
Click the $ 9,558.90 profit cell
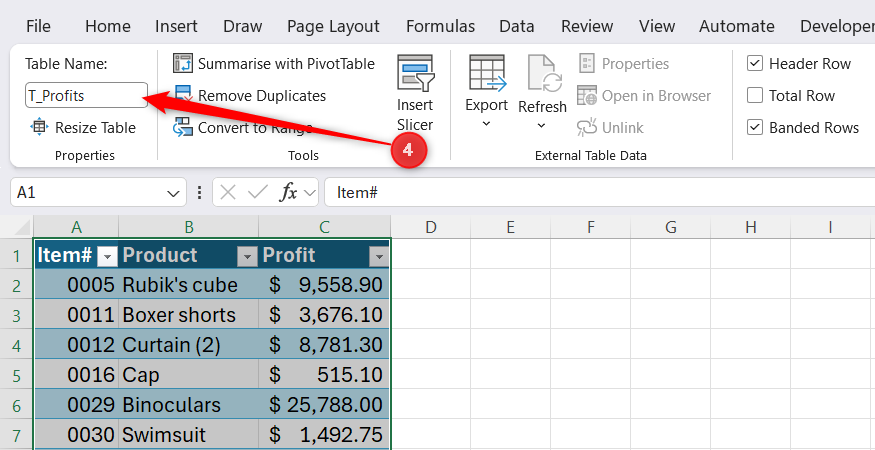coord(324,285)
